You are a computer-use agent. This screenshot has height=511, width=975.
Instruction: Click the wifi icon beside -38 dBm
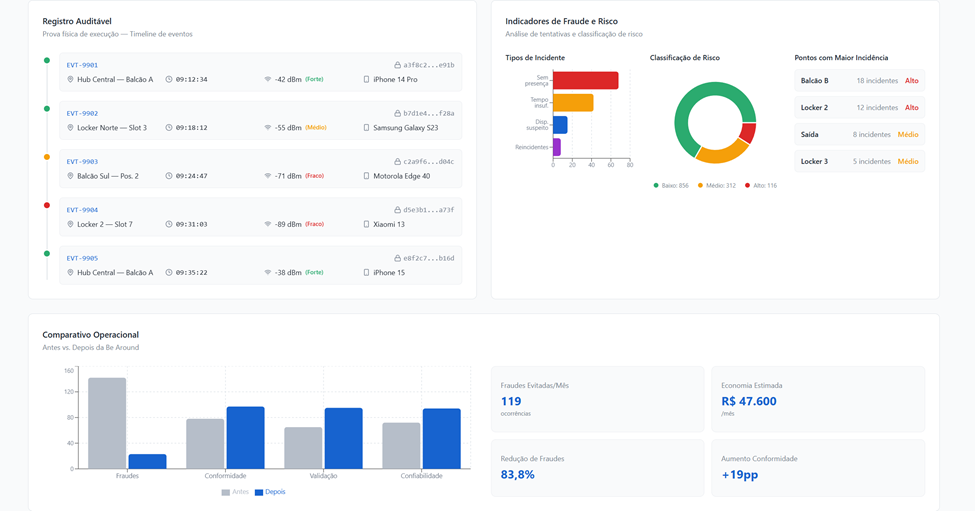(268, 272)
